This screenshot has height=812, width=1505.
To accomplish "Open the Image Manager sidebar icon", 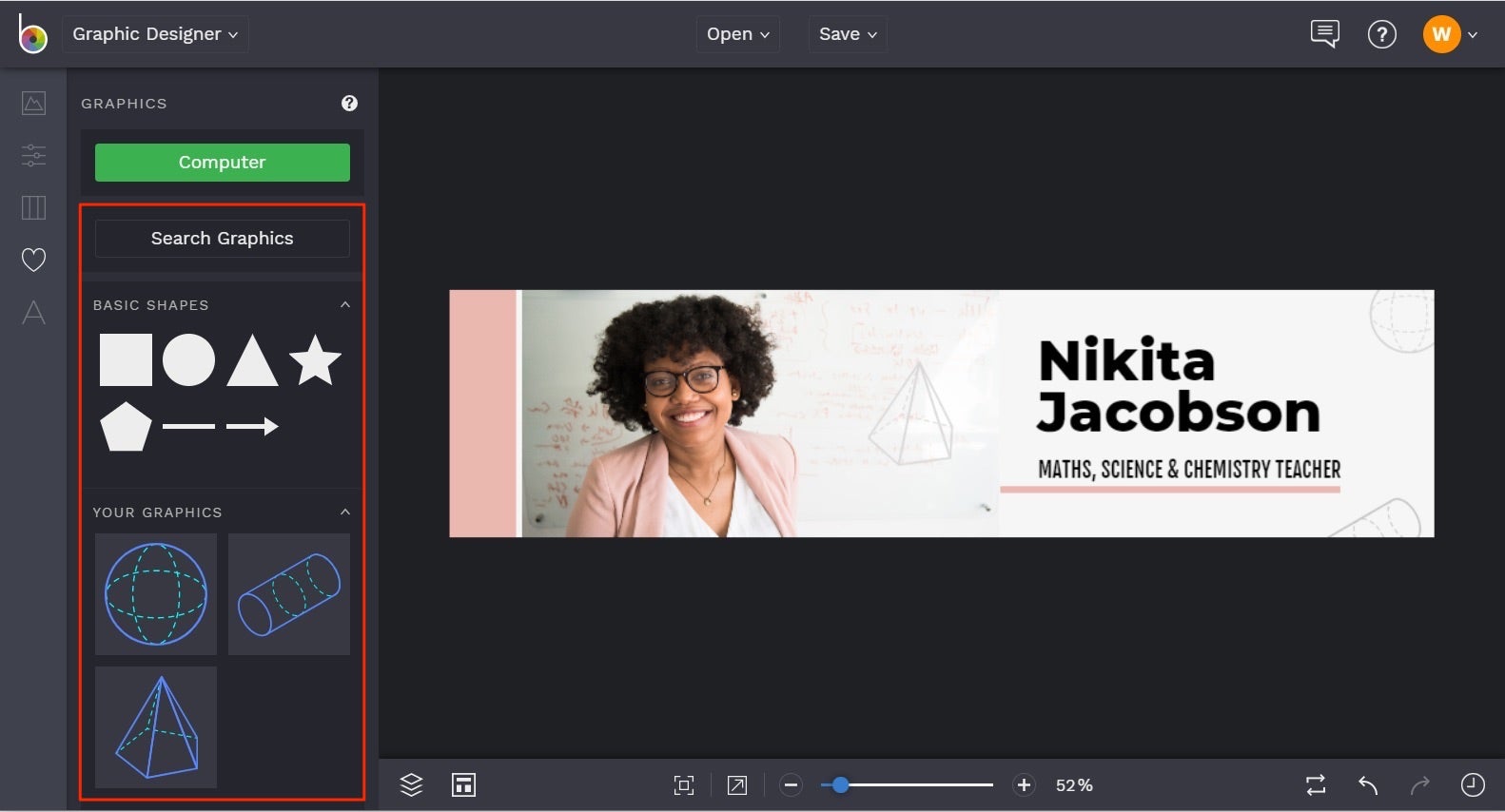I will pos(33,103).
